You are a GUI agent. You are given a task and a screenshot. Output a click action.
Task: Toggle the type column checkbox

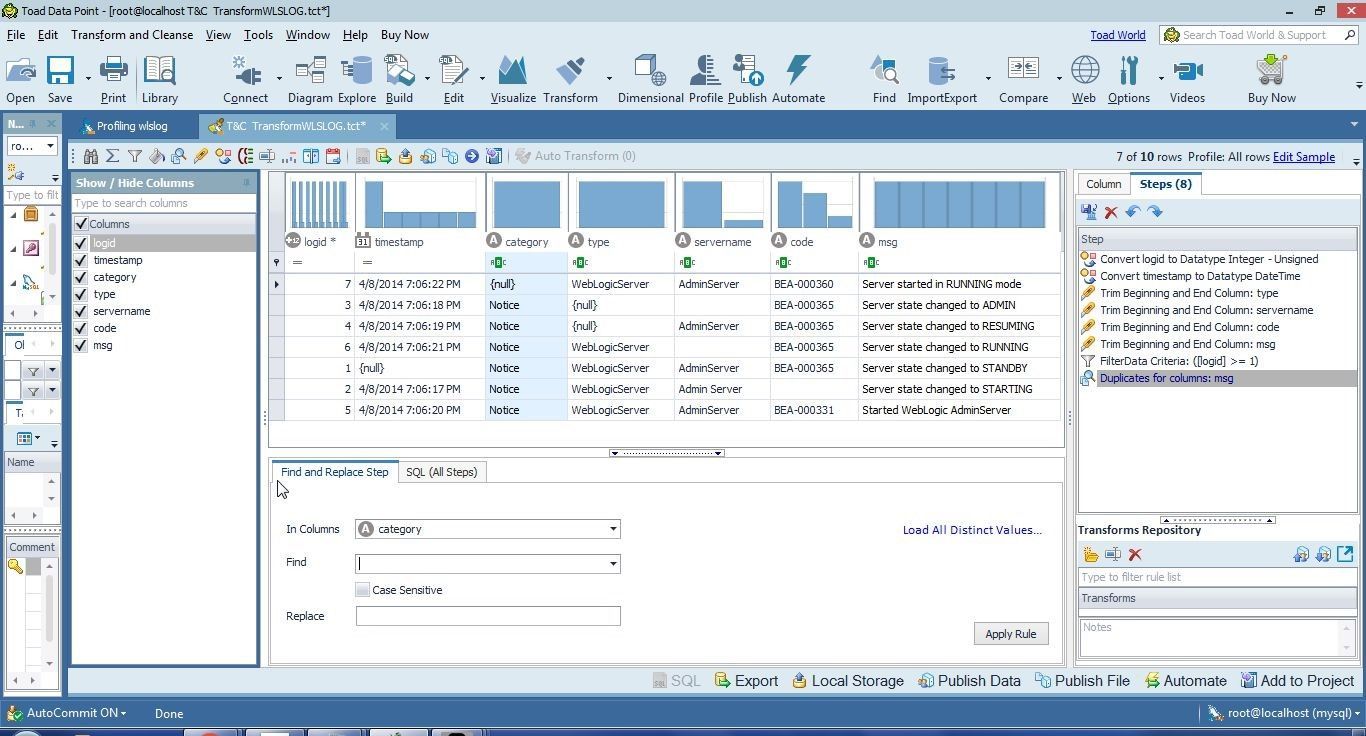pyautogui.click(x=81, y=294)
